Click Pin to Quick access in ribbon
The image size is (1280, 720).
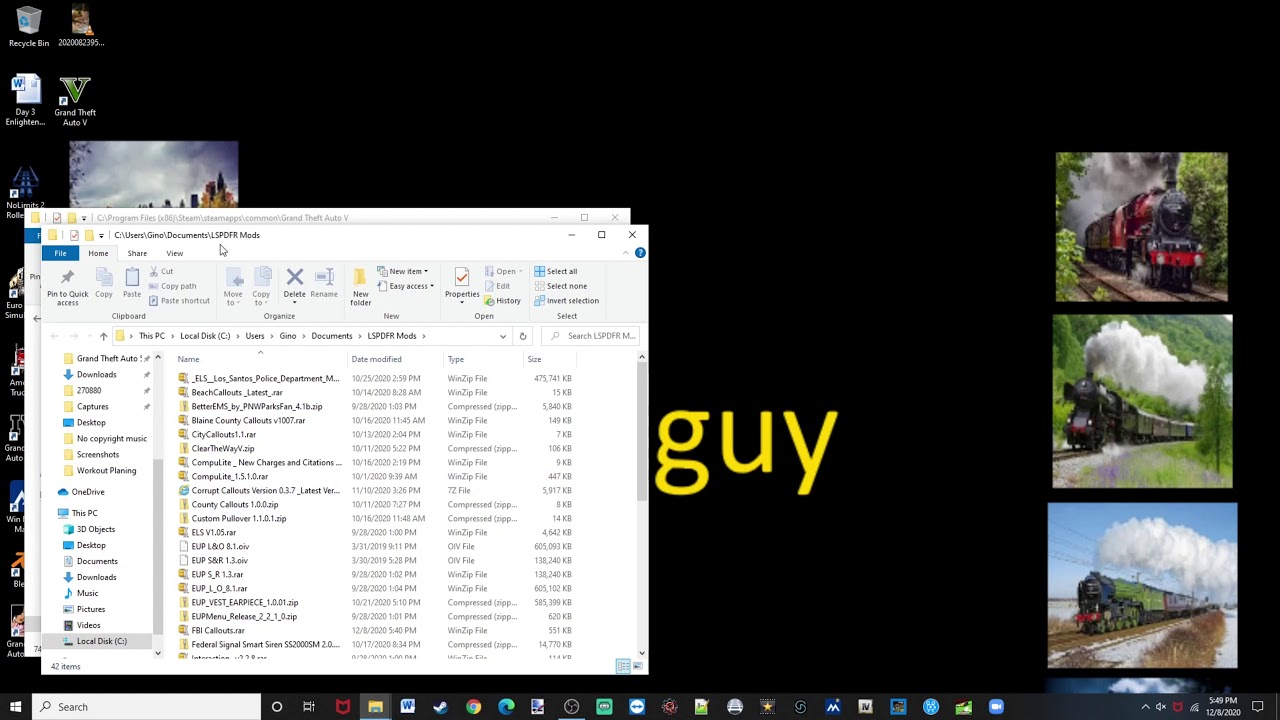pos(67,285)
